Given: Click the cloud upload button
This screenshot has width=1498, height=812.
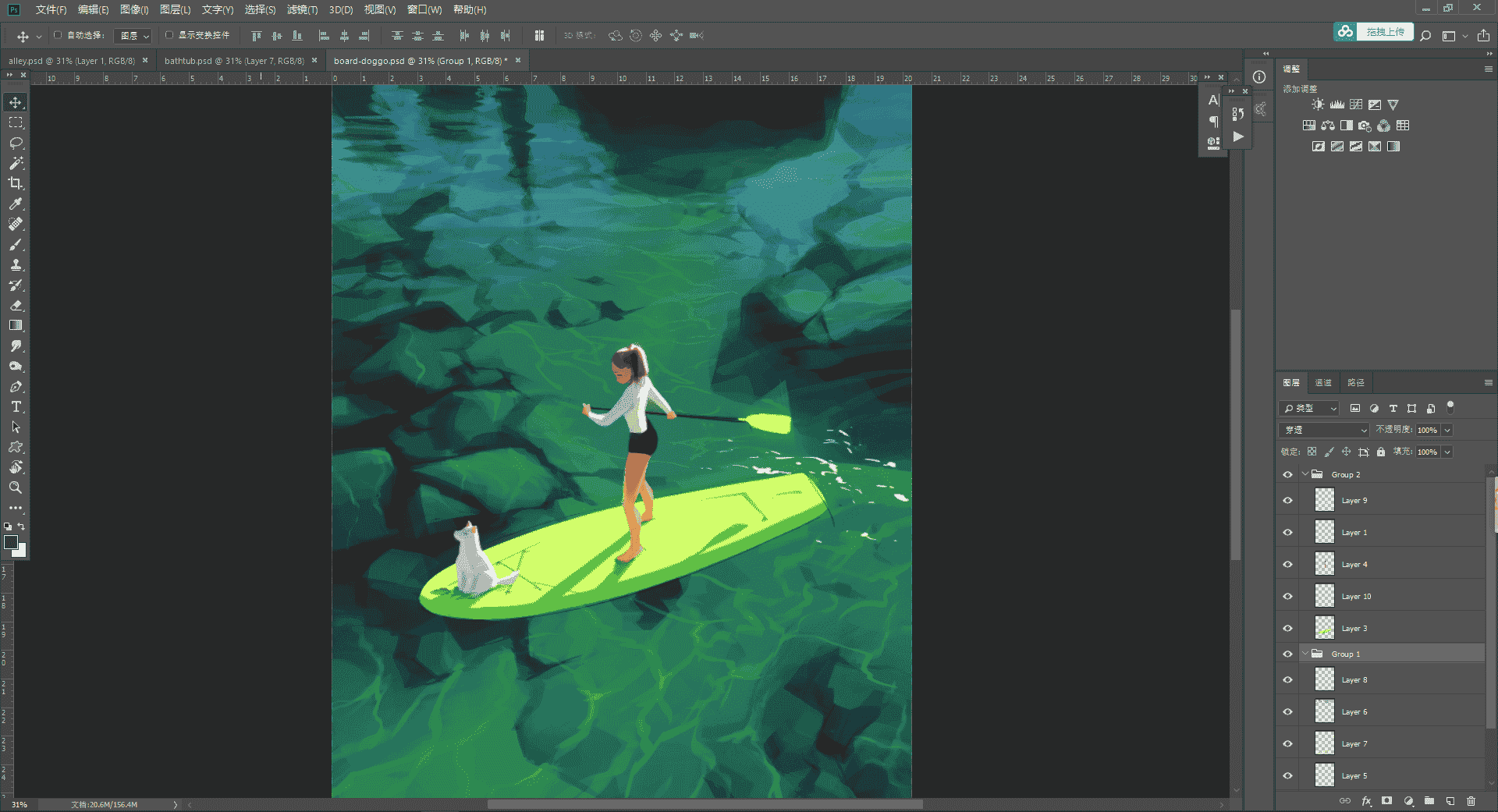Looking at the screenshot, I should point(1373,32).
